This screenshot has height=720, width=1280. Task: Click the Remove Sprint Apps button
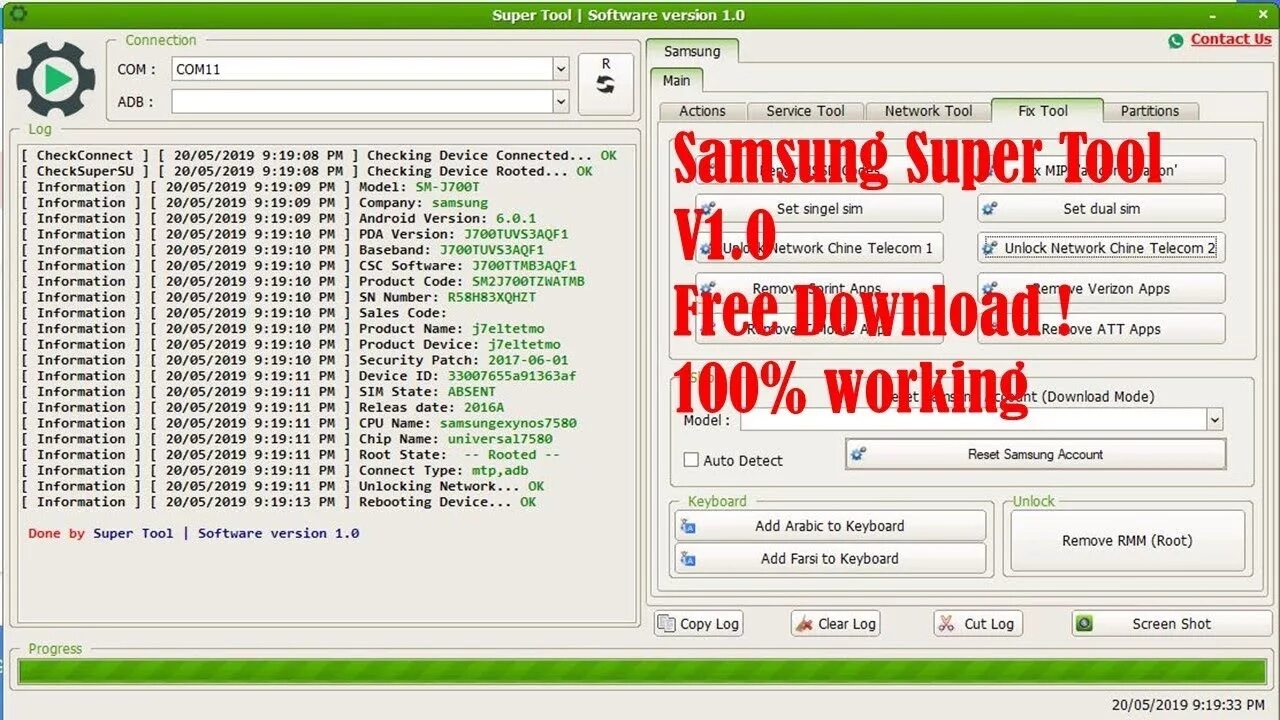(x=820, y=288)
